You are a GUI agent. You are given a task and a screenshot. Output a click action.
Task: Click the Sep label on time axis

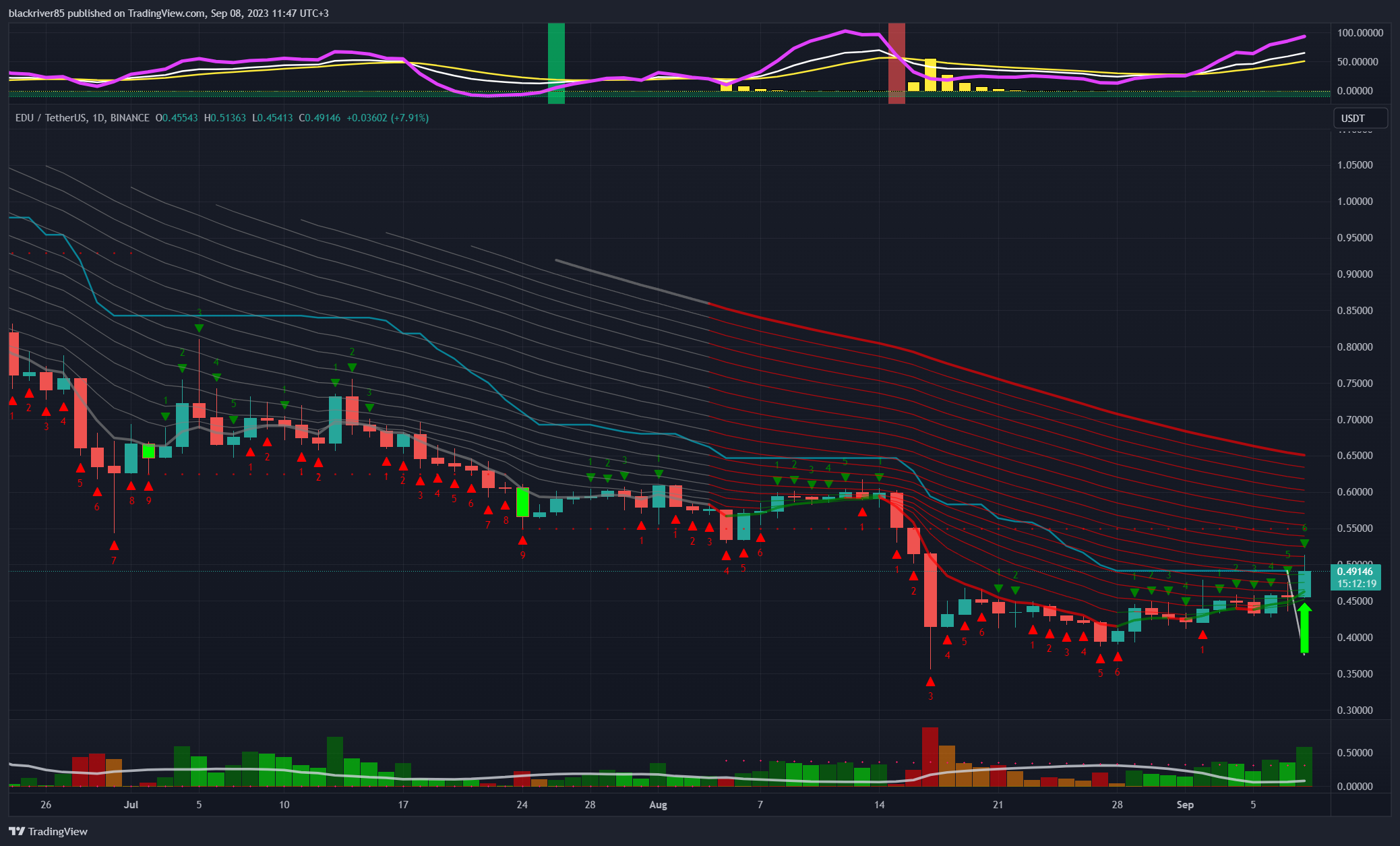pos(1185,805)
